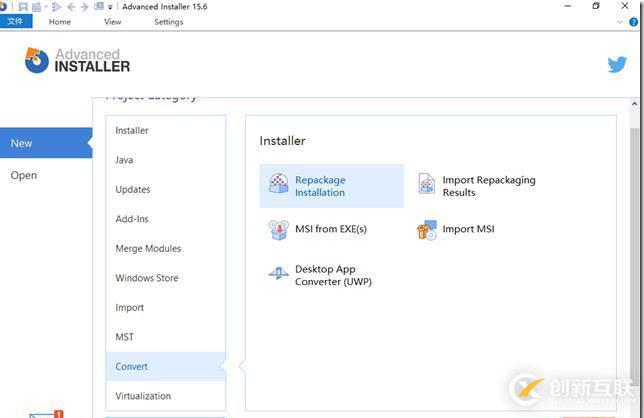Click the Import Repackaging Results icon

(x=426, y=183)
